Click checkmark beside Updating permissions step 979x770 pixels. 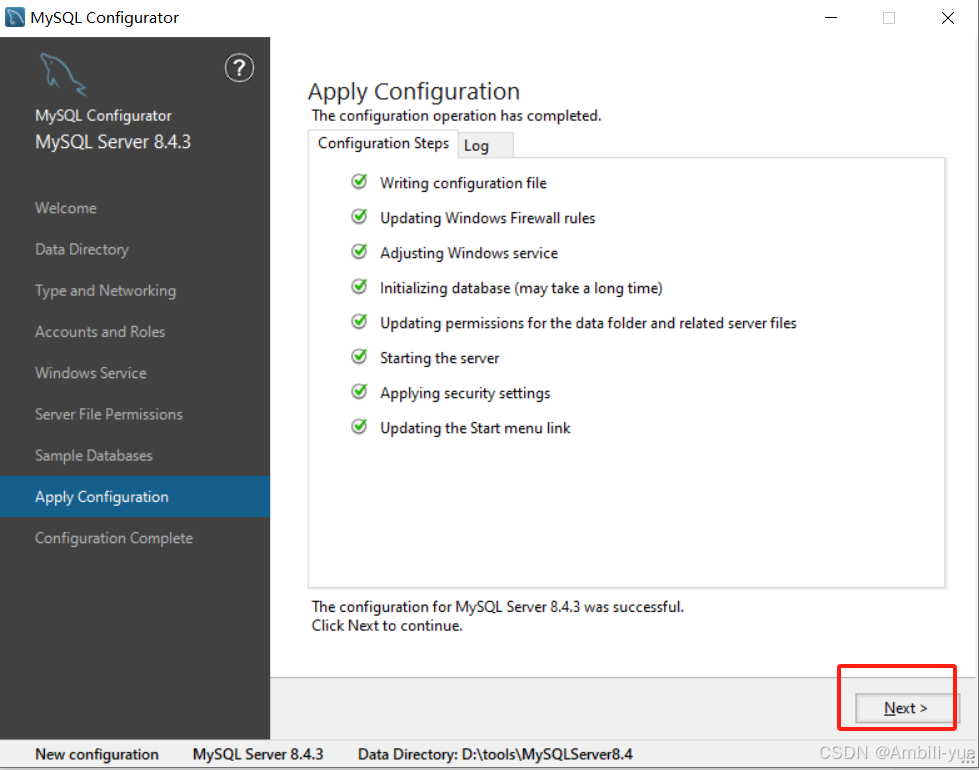[359, 322]
